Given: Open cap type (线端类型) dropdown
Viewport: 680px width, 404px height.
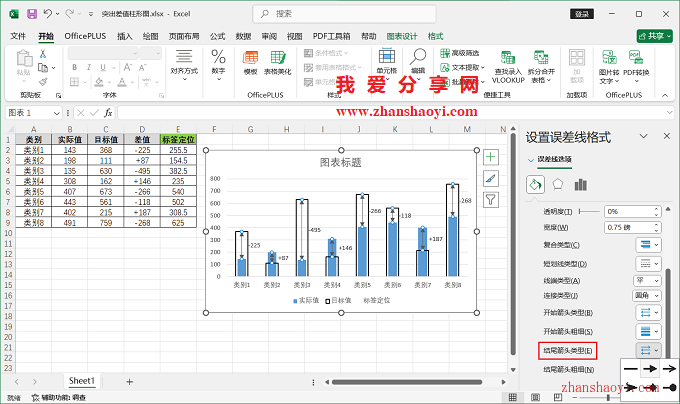Looking at the screenshot, I should (647, 281).
